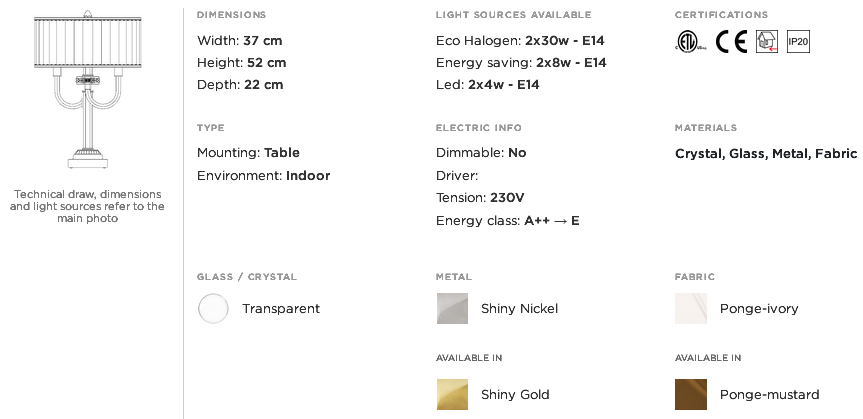This screenshot has width=863, height=419.
Task: Click the indoor-use house icon
Action: pos(767,41)
